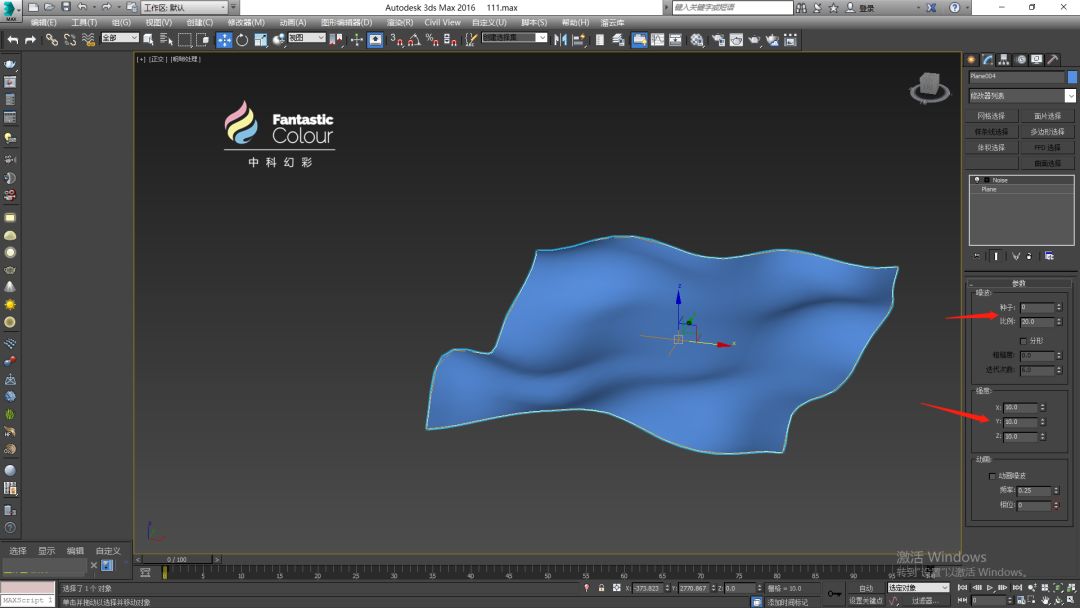Click the Plane004 object color swatch
Screen dimensions: 1080x608
point(1072,77)
